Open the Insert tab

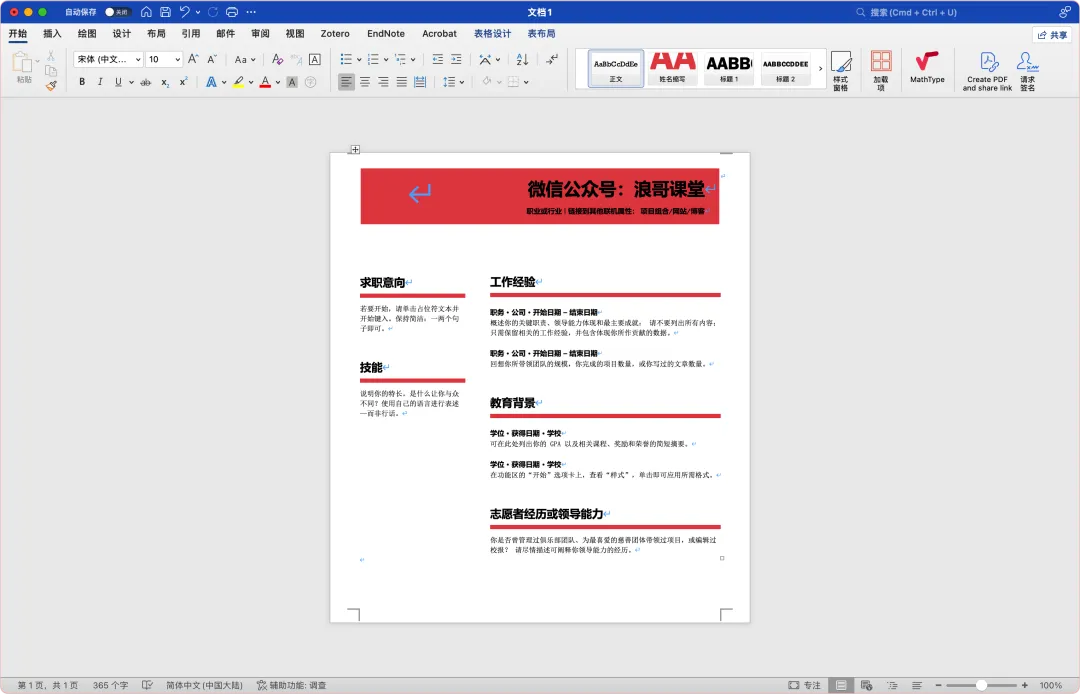[52, 34]
